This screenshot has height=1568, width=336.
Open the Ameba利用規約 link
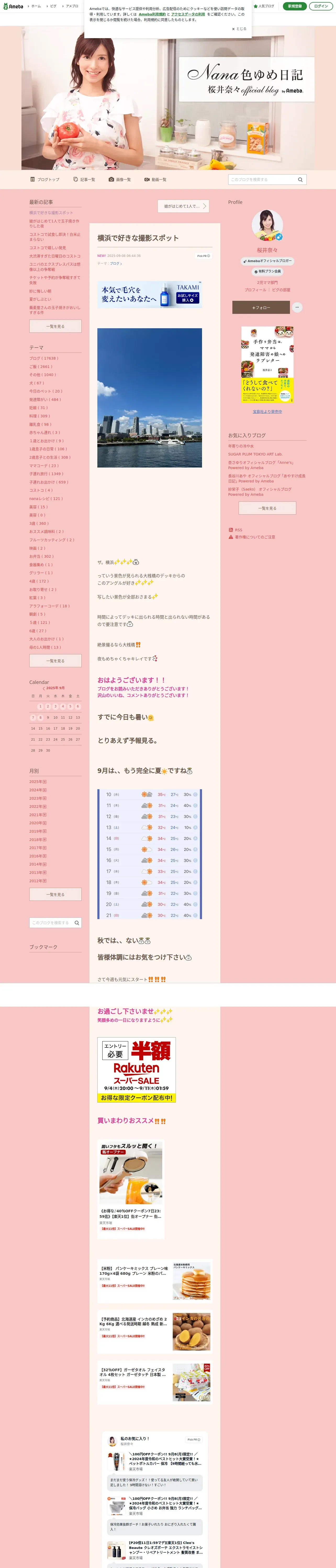152,14
